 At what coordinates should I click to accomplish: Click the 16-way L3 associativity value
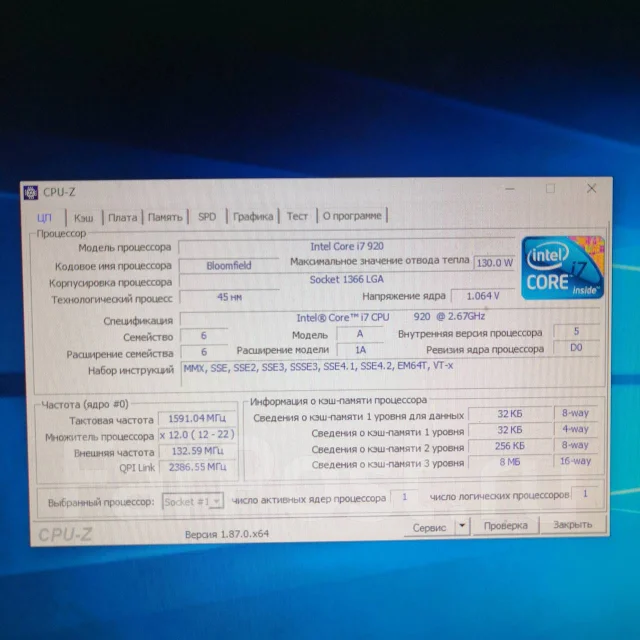(x=576, y=461)
